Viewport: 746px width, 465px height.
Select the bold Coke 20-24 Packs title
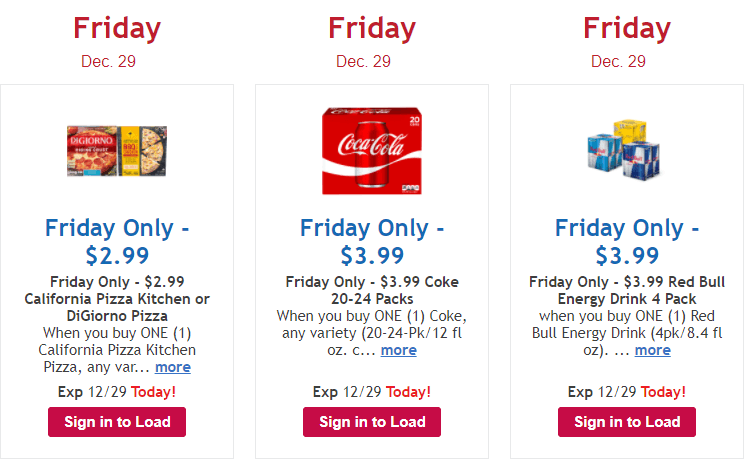(x=372, y=290)
